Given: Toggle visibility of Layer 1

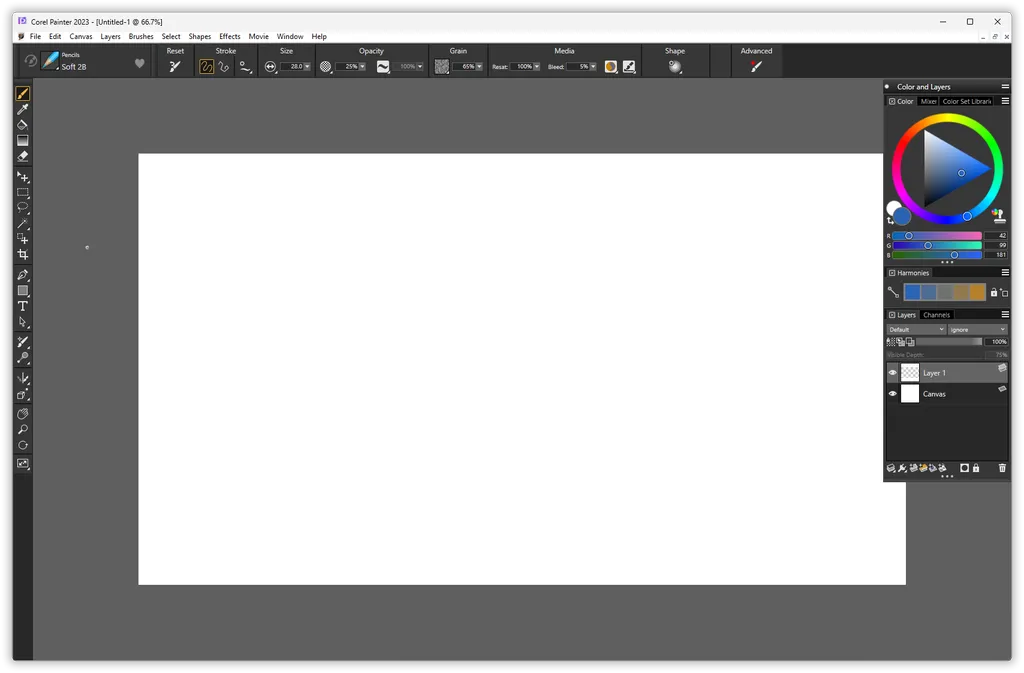Looking at the screenshot, I should click(x=892, y=373).
